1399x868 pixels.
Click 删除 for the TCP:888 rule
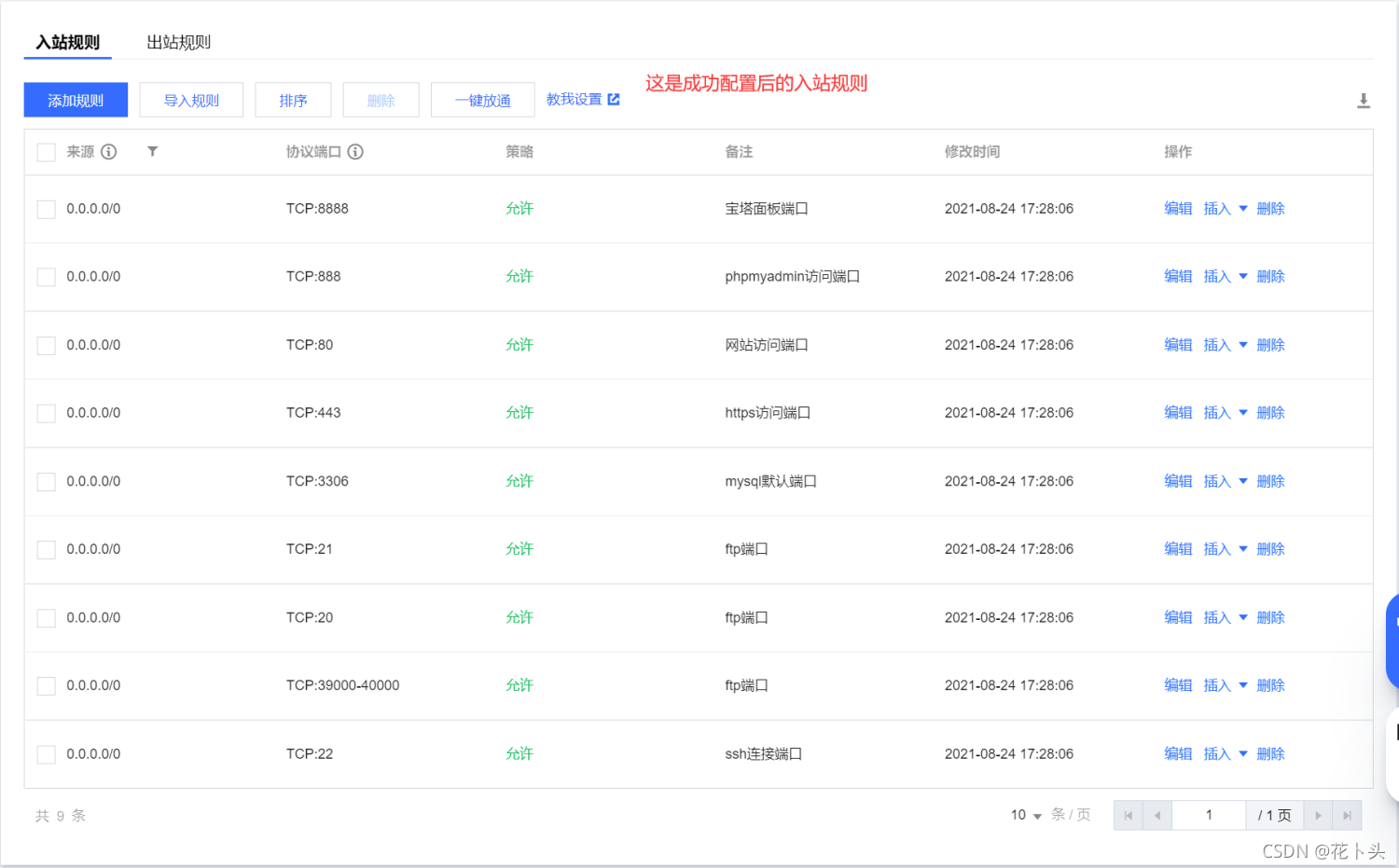click(1270, 277)
